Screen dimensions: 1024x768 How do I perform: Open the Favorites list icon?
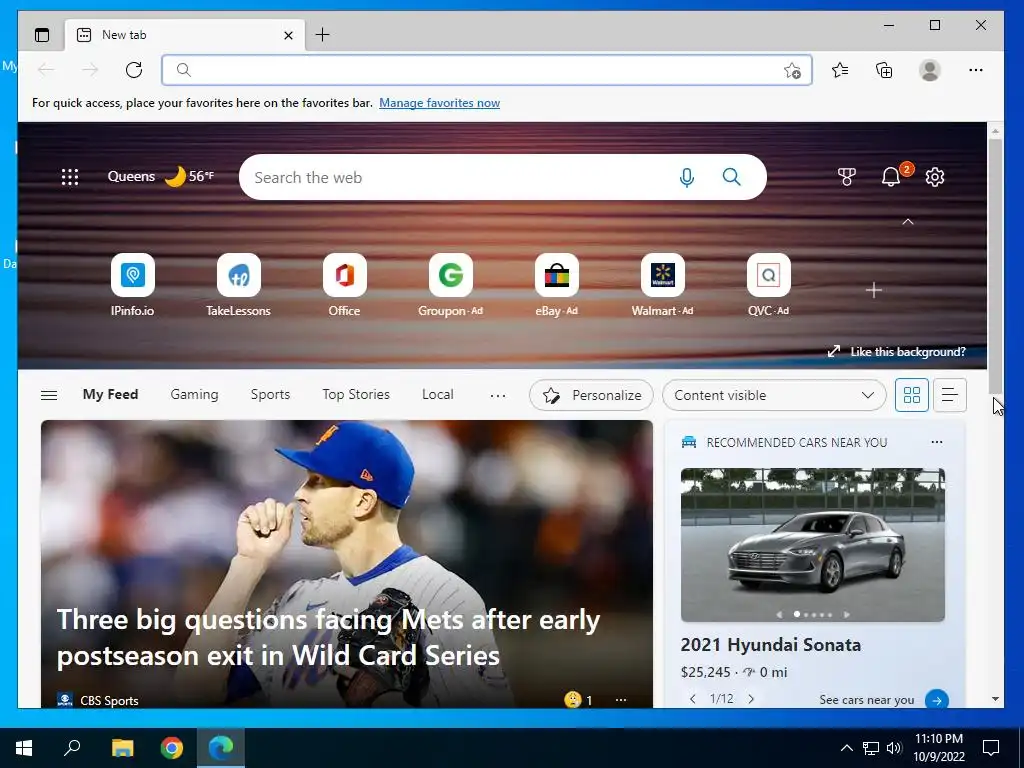point(840,70)
